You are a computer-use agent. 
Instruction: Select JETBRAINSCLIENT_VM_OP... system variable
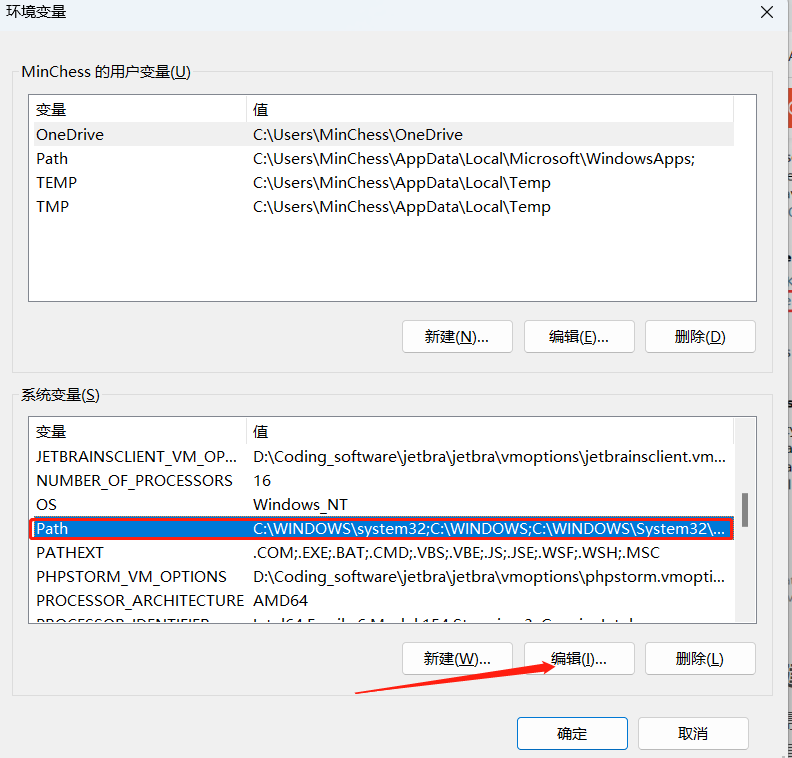tap(384, 457)
